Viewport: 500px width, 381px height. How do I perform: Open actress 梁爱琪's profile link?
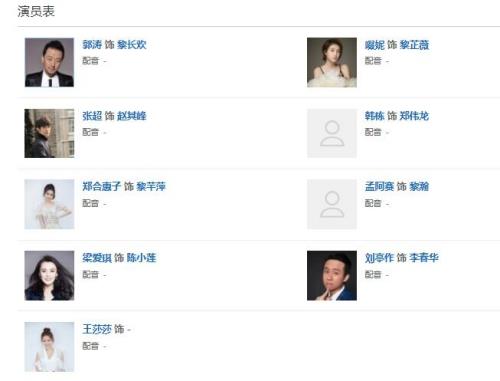pos(97,258)
